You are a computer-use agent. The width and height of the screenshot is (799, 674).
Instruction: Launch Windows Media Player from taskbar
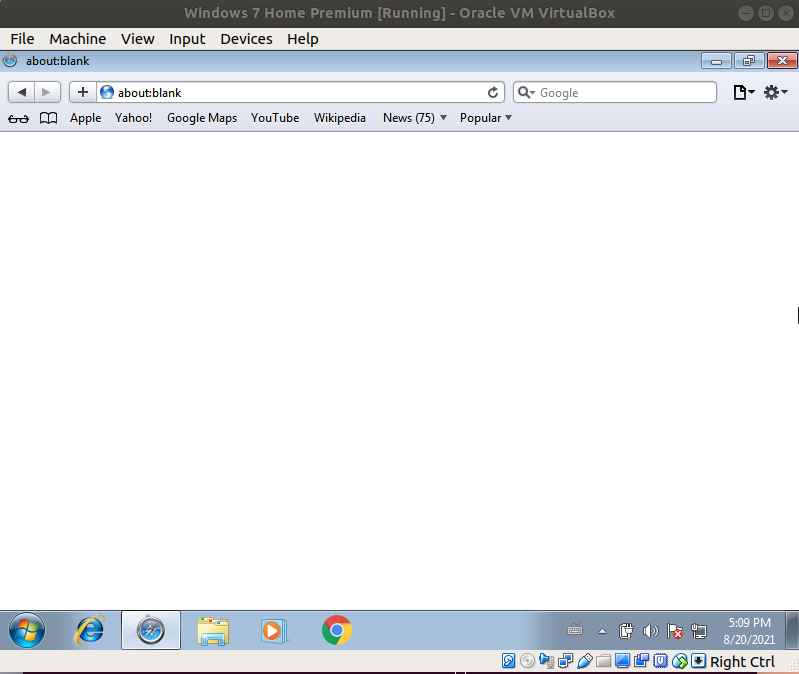coord(274,631)
